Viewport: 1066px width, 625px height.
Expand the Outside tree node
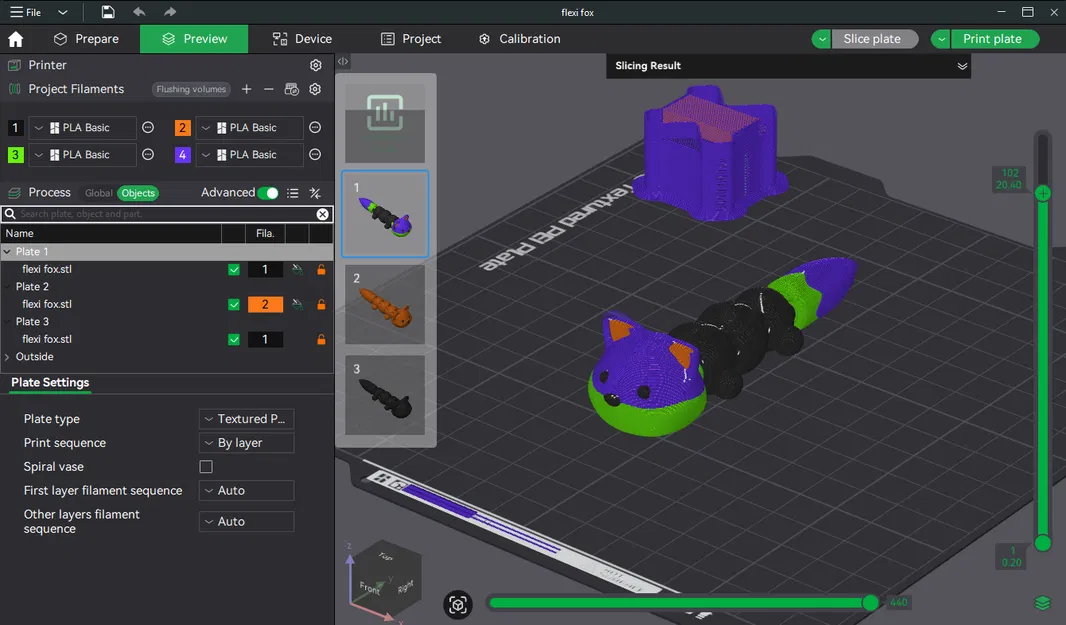click(x=7, y=356)
